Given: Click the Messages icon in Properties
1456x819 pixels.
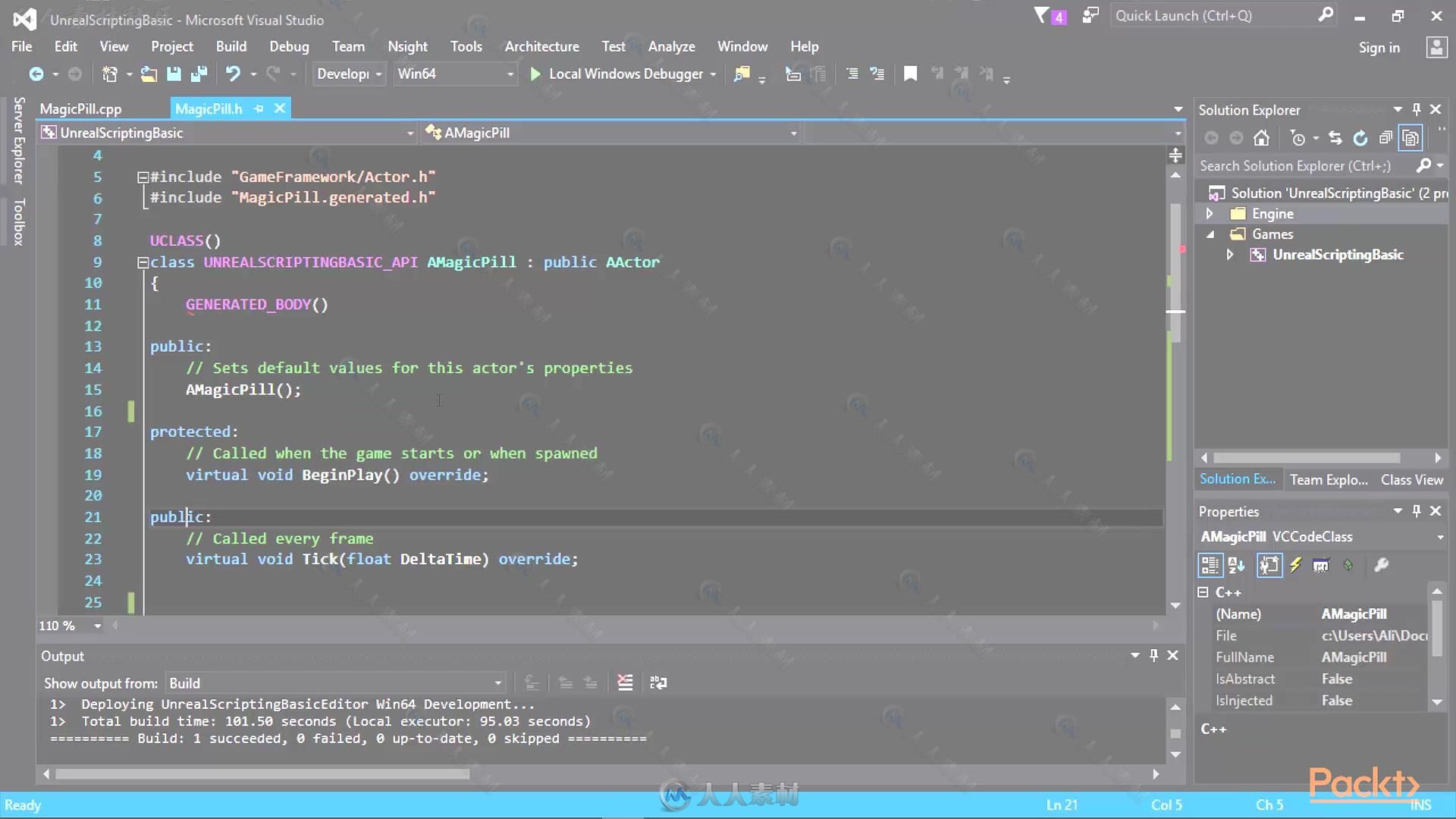Looking at the screenshot, I should [x=1321, y=565].
